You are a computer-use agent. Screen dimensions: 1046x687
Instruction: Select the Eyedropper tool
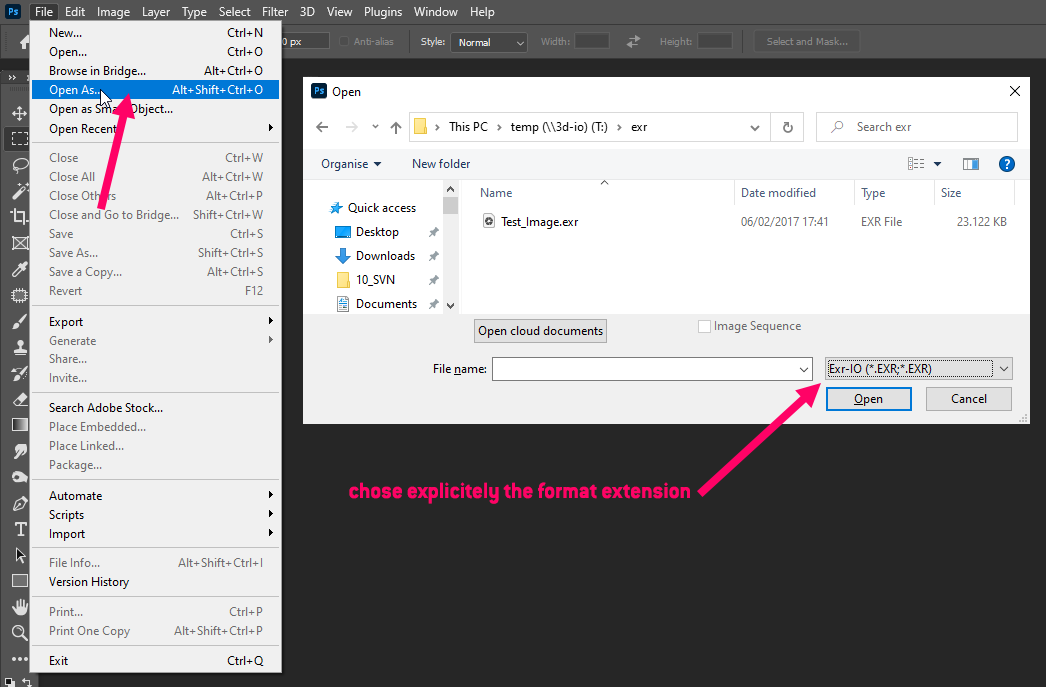[19, 269]
